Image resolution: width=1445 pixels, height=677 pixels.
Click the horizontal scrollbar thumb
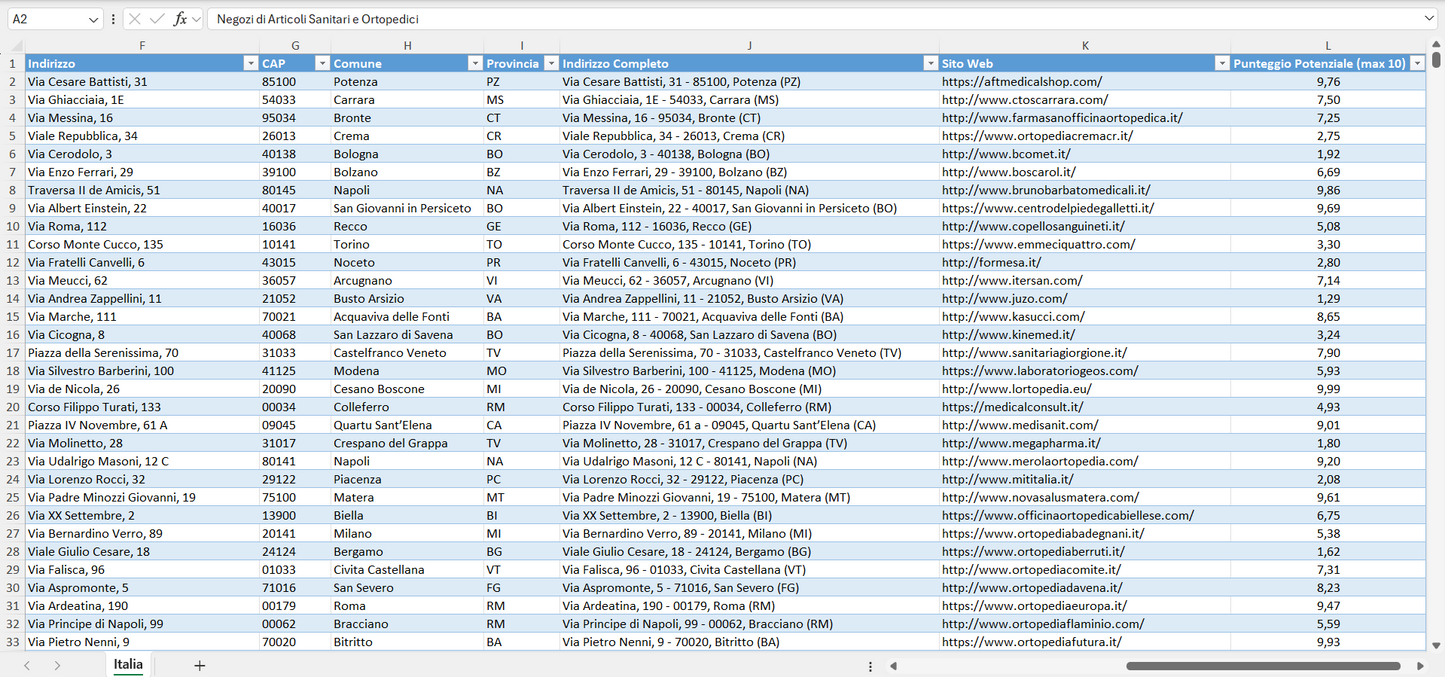[x=1262, y=666]
